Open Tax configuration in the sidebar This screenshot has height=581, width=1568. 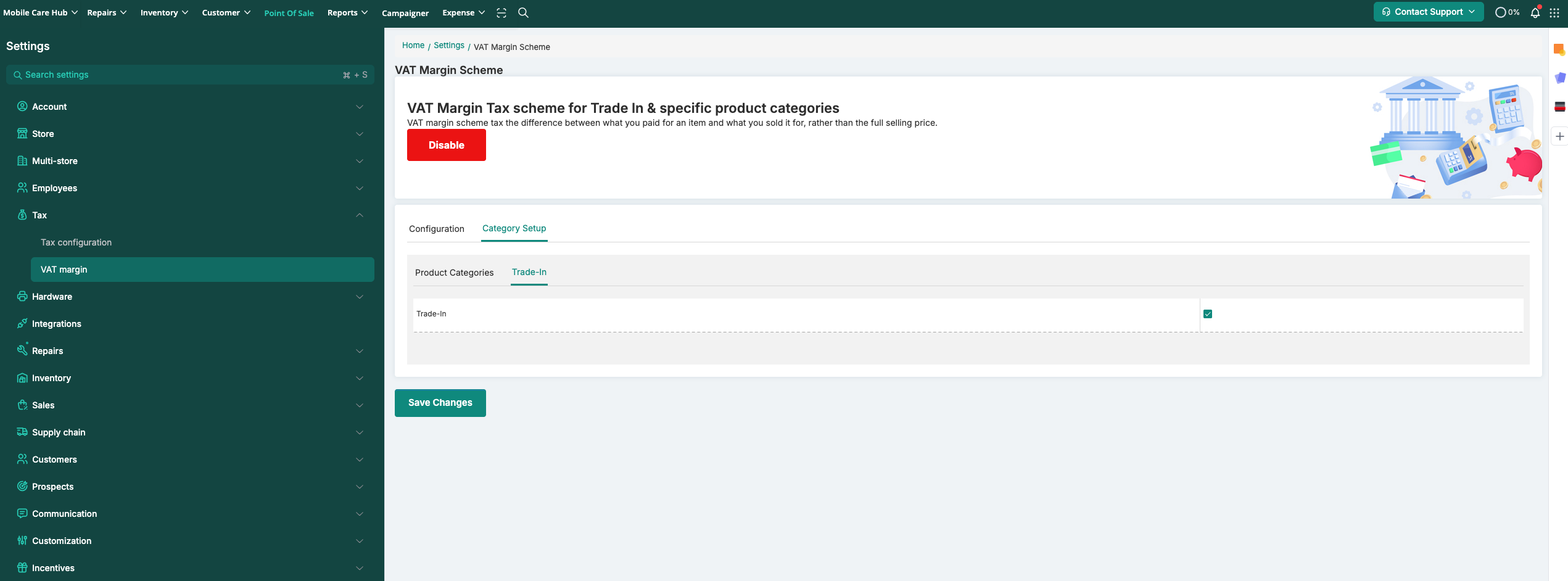click(x=76, y=242)
